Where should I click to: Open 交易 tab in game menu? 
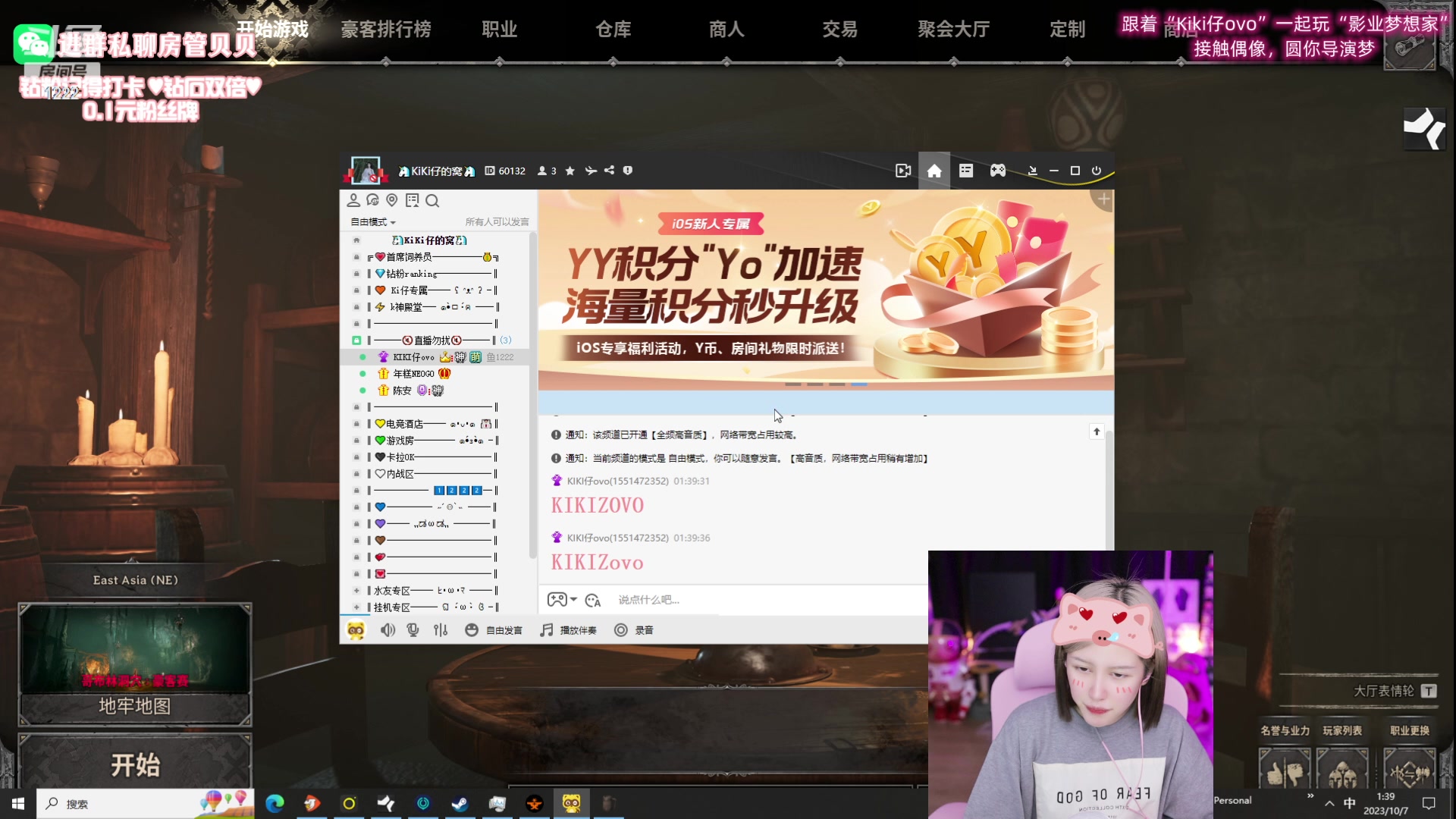pyautogui.click(x=840, y=30)
